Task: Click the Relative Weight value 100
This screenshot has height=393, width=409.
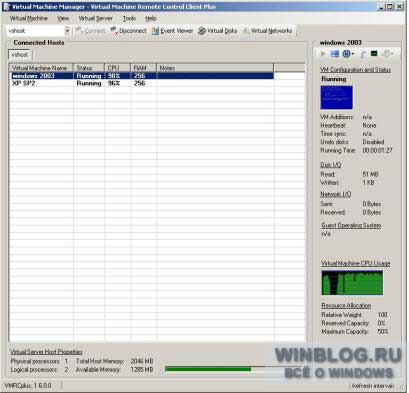Action: point(382,315)
